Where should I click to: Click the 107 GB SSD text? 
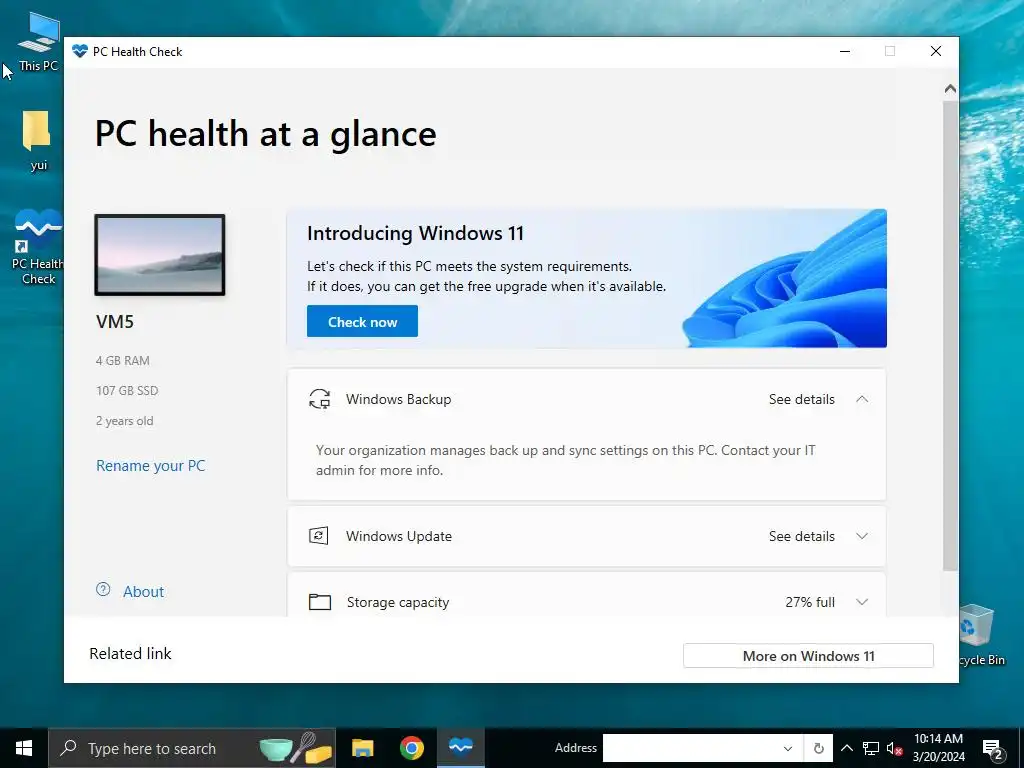(x=127, y=391)
